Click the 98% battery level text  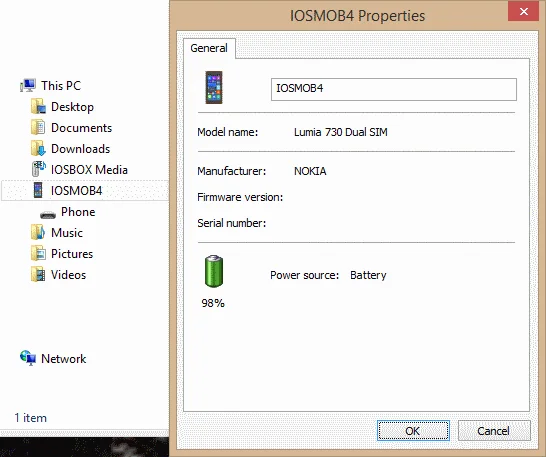pos(213,303)
